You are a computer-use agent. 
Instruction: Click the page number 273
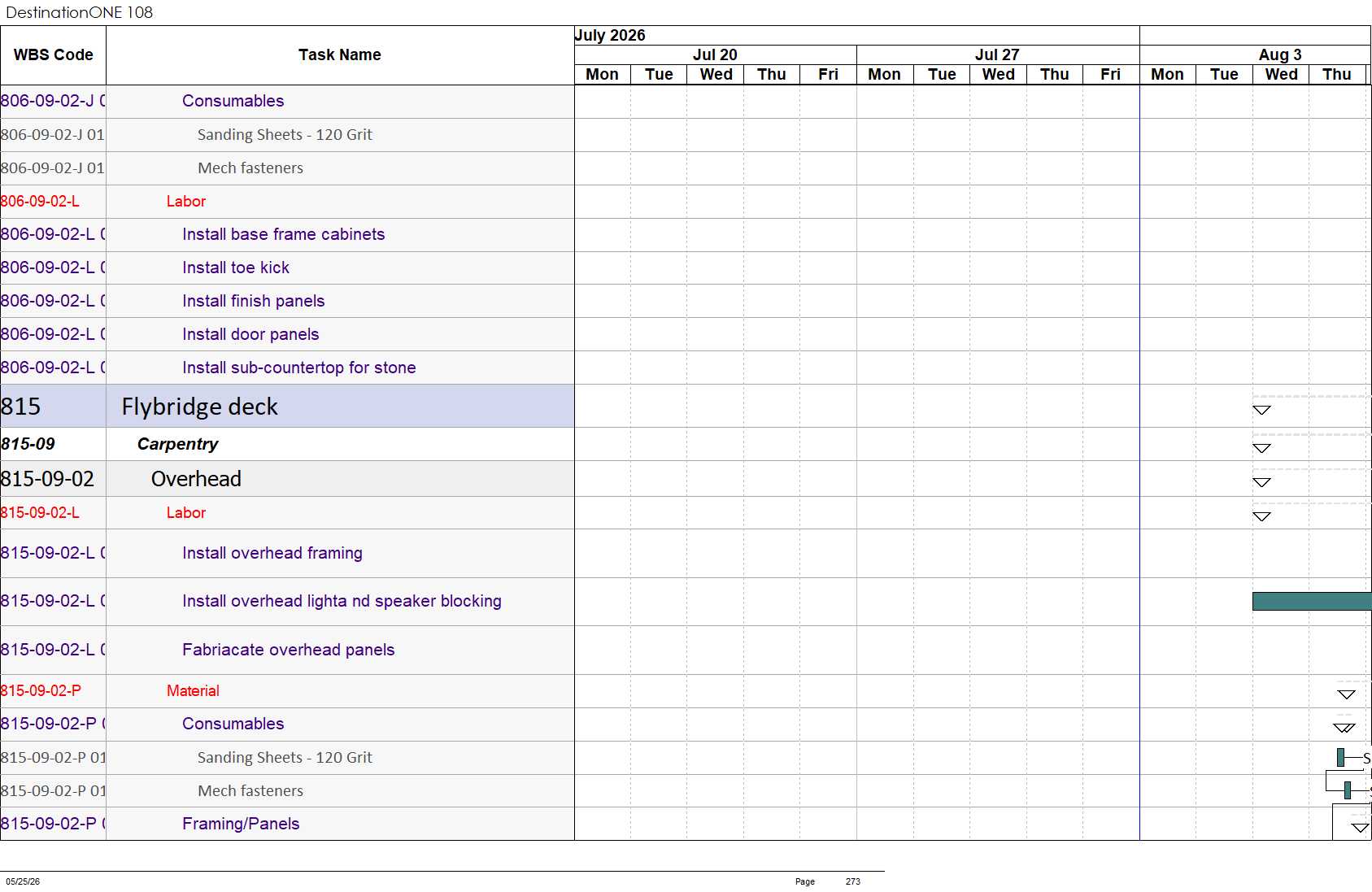[852, 881]
